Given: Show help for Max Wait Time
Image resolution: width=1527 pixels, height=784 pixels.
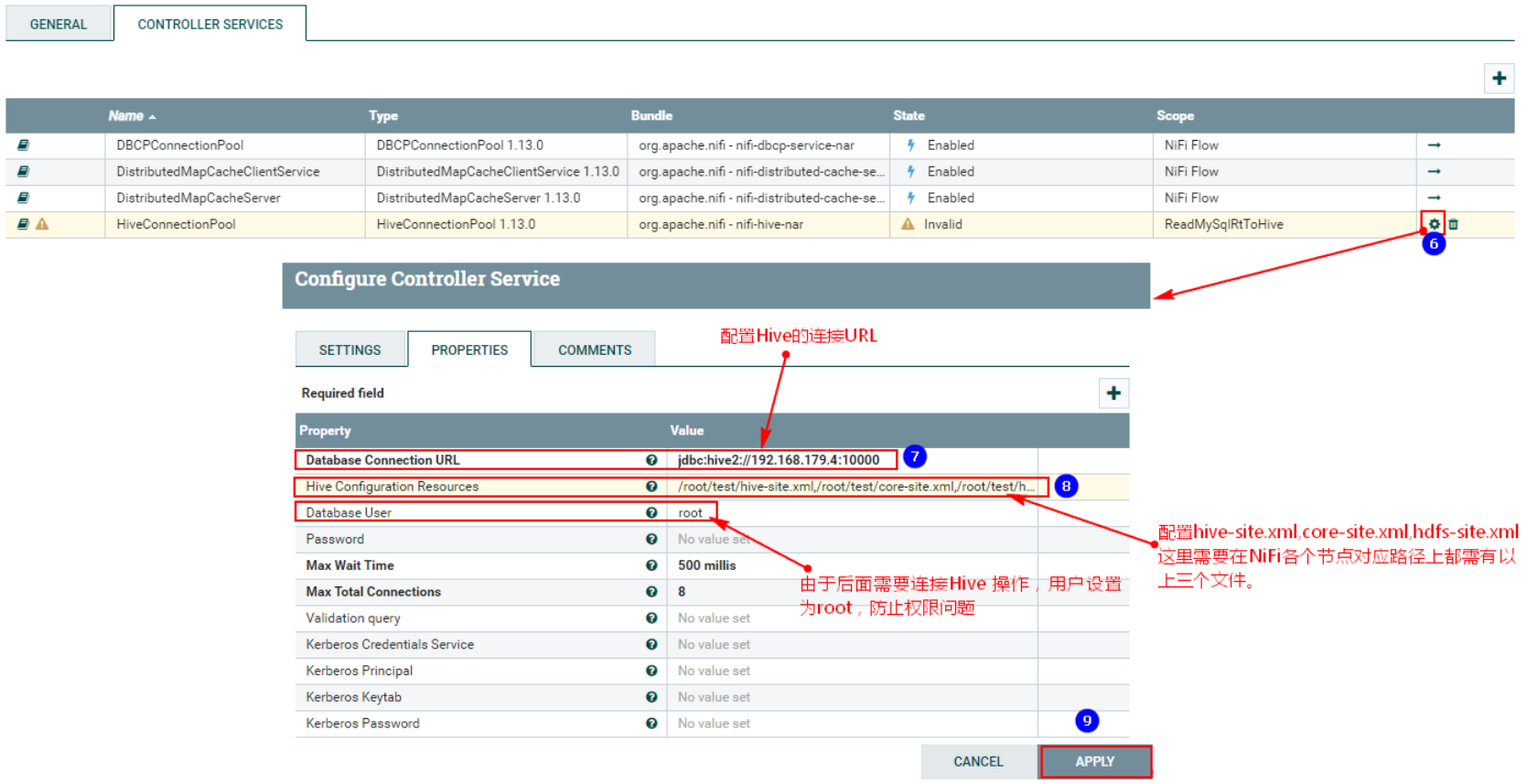Looking at the screenshot, I should click(x=651, y=565).
